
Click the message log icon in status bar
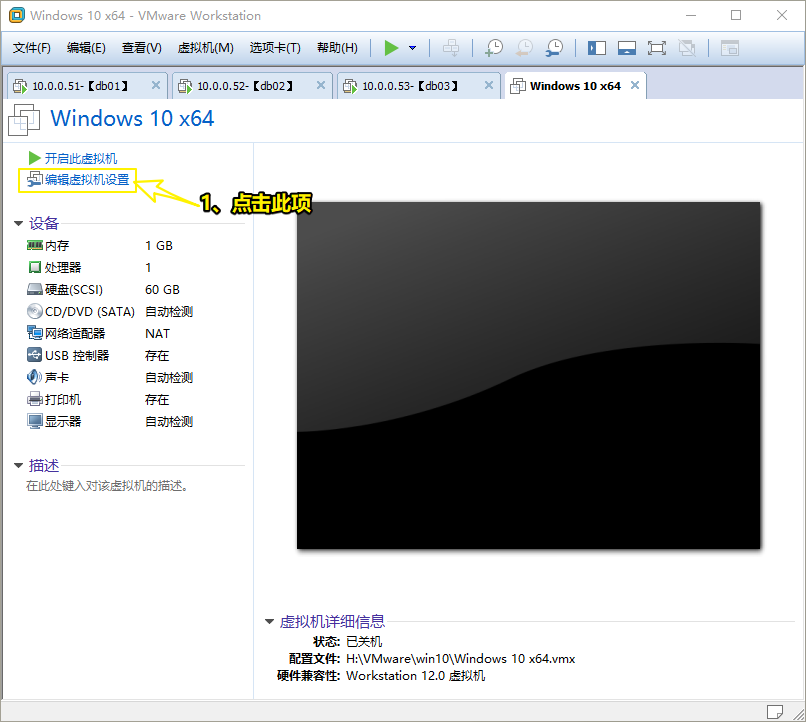point(775,712)
